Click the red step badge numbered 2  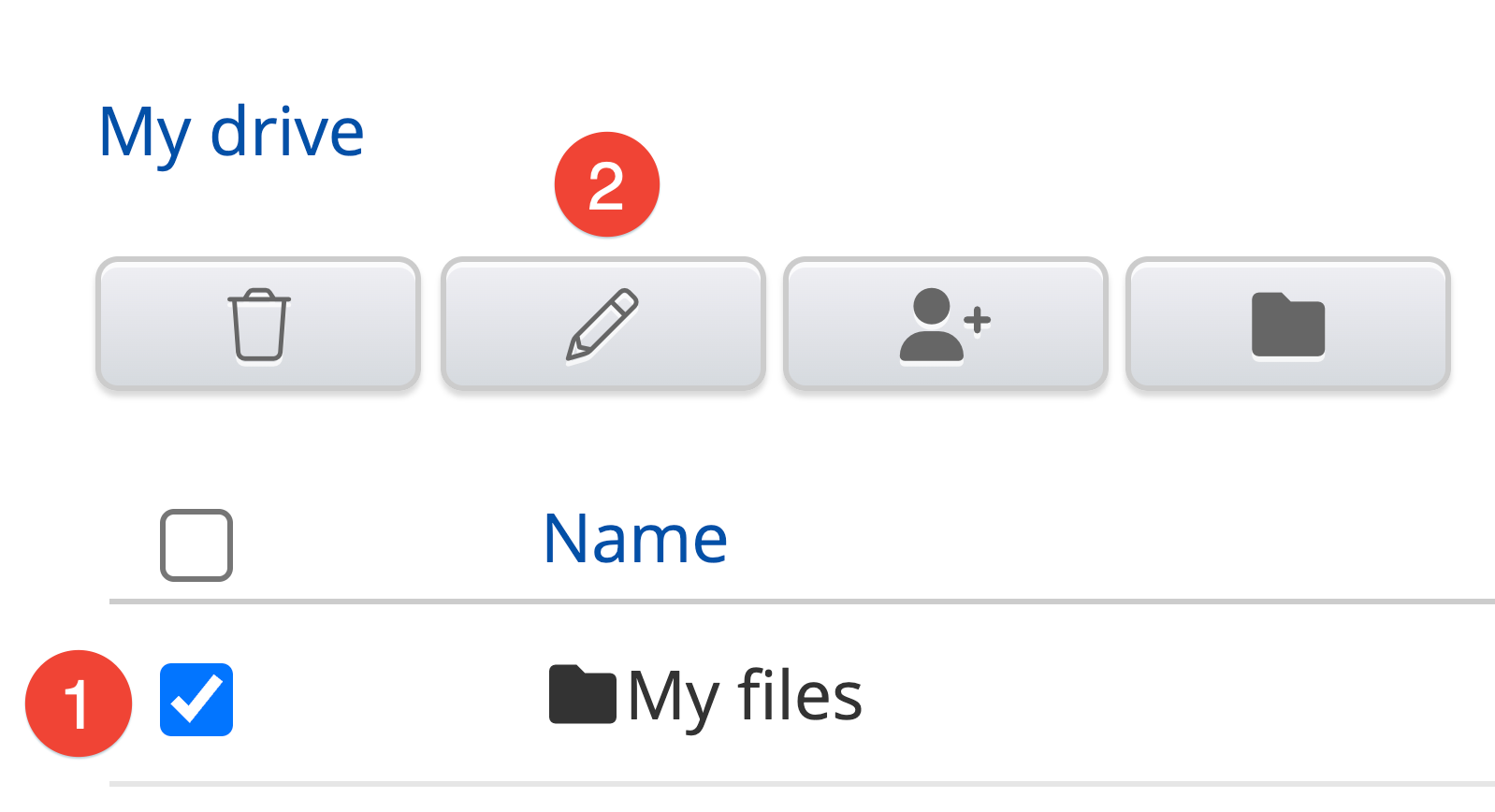tap(606, 184)
